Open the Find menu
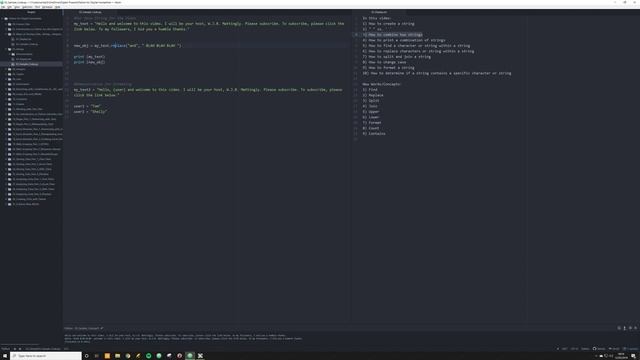 point(37,7)
